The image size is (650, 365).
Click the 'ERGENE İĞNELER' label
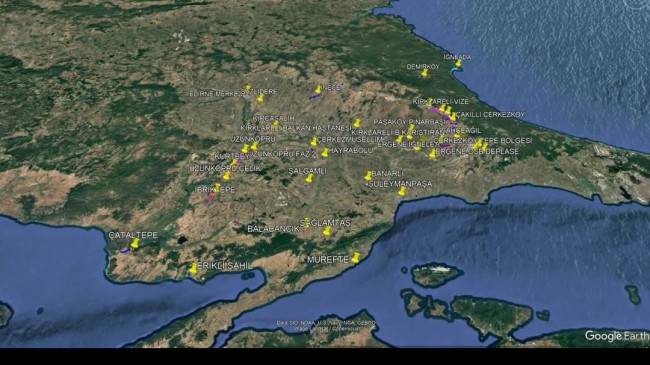[408, 144]
